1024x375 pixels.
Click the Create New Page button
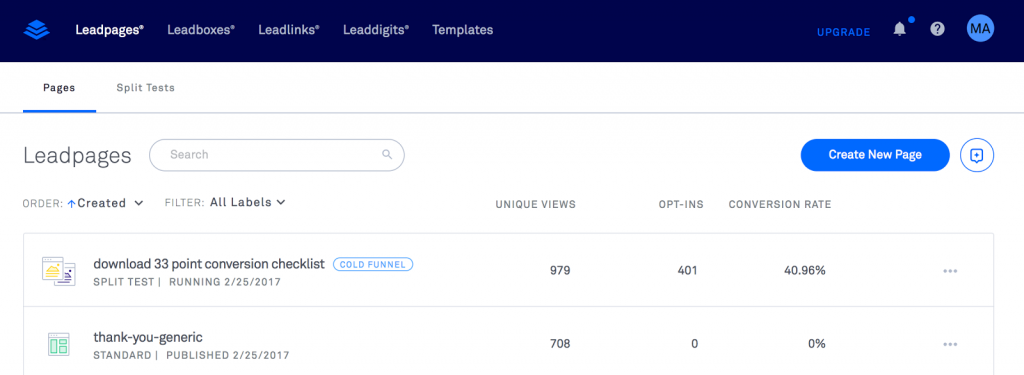click(875, 155)
